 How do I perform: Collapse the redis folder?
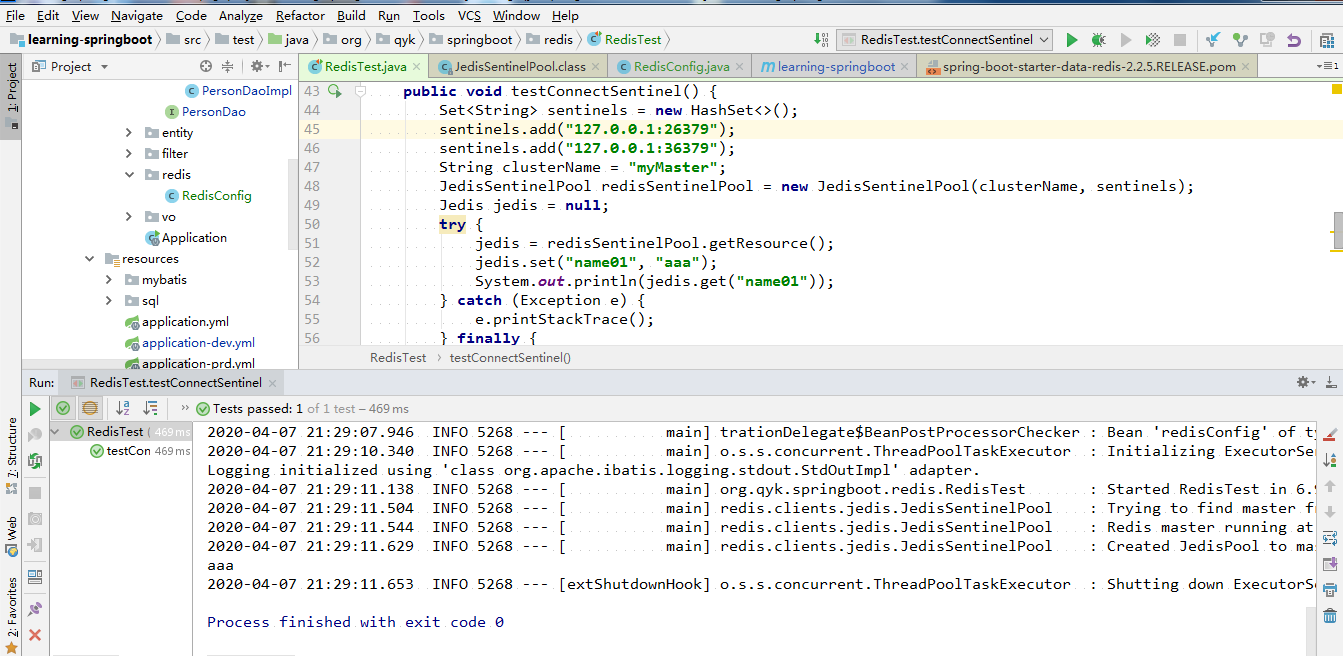pyautogui.click(x=129, y=174)
